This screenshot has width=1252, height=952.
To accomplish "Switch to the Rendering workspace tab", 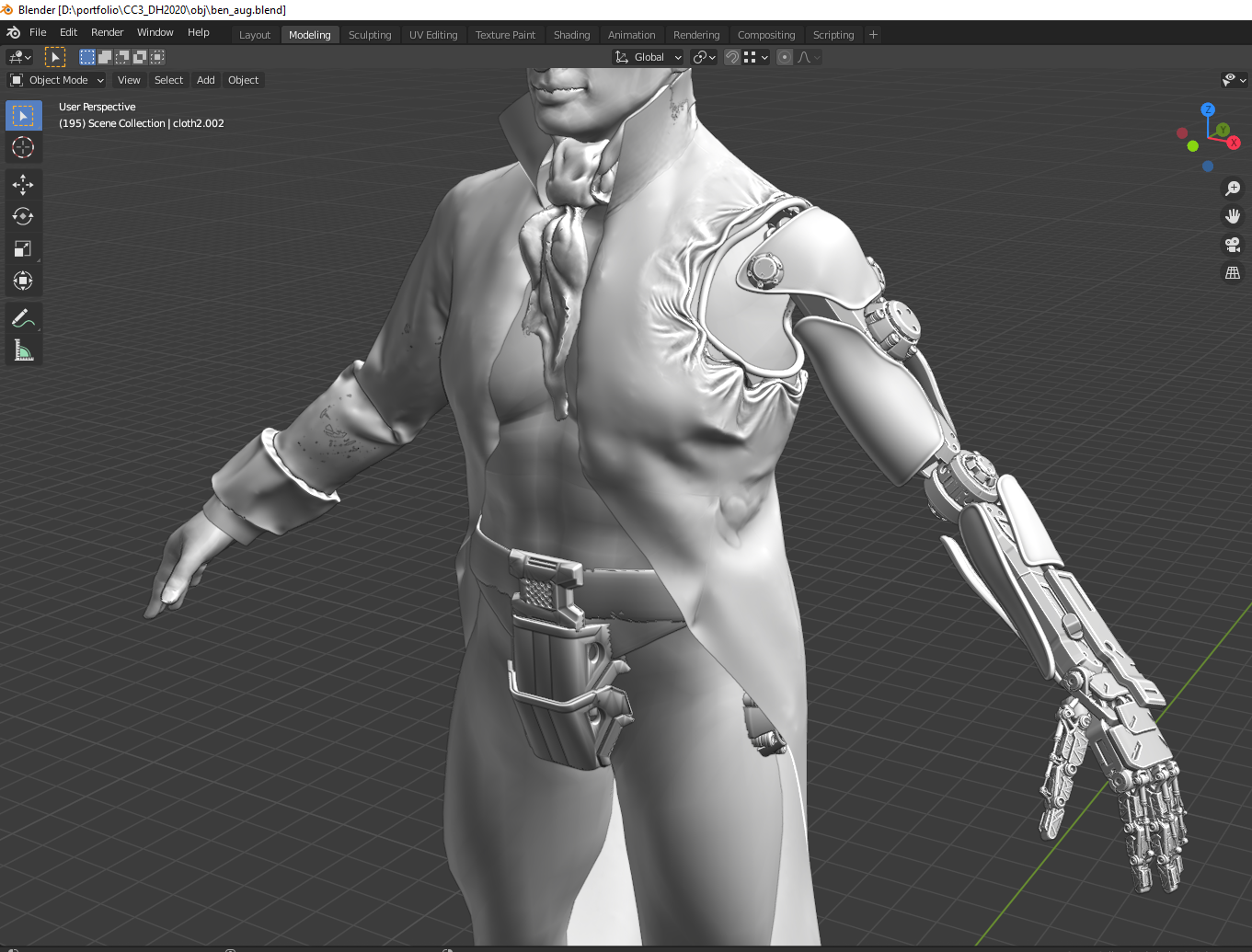I will click(696, 35).
